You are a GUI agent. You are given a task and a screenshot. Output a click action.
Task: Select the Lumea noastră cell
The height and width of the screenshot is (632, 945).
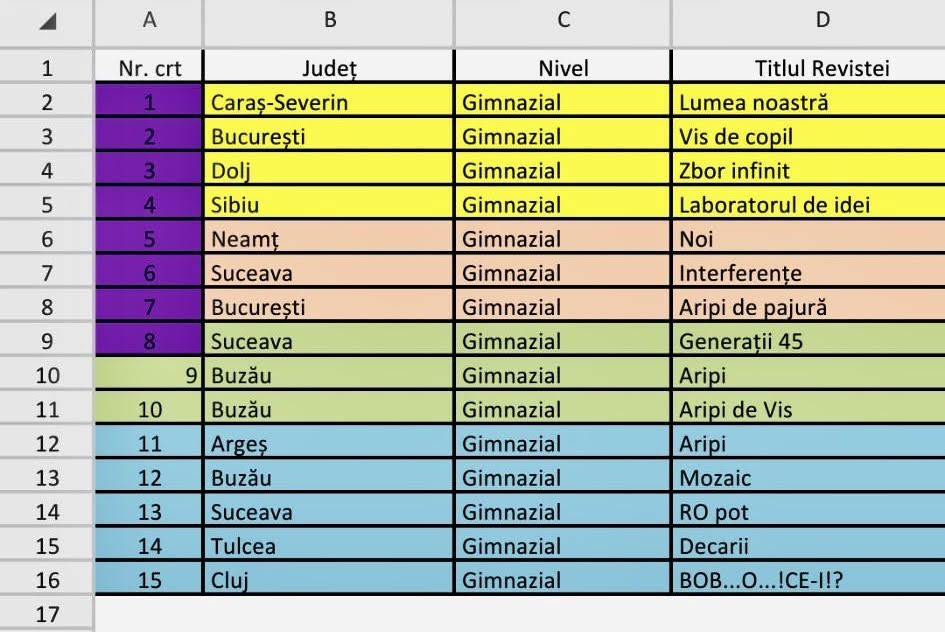809,101
